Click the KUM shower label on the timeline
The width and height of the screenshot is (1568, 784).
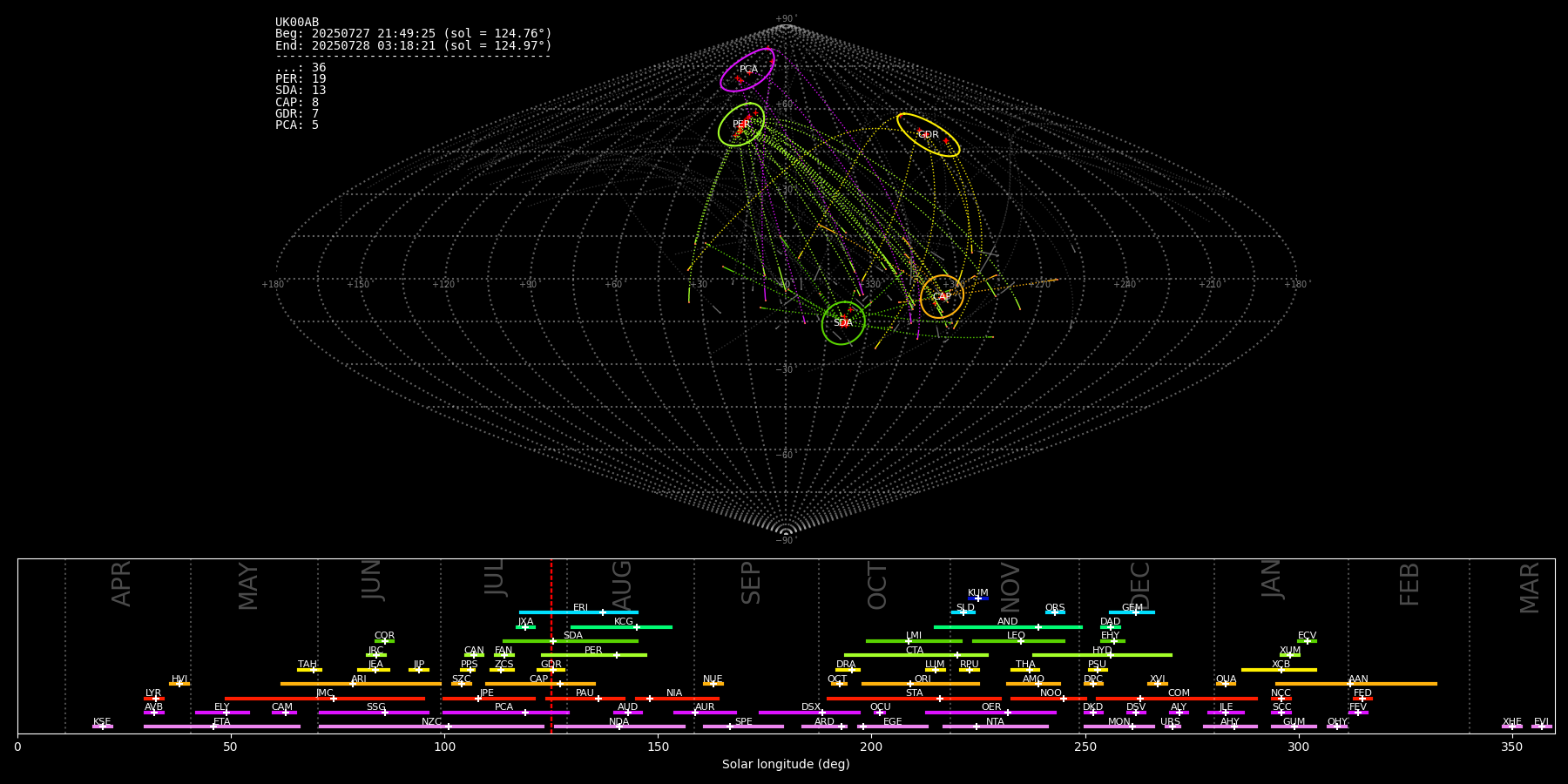[x=978, y=593]
